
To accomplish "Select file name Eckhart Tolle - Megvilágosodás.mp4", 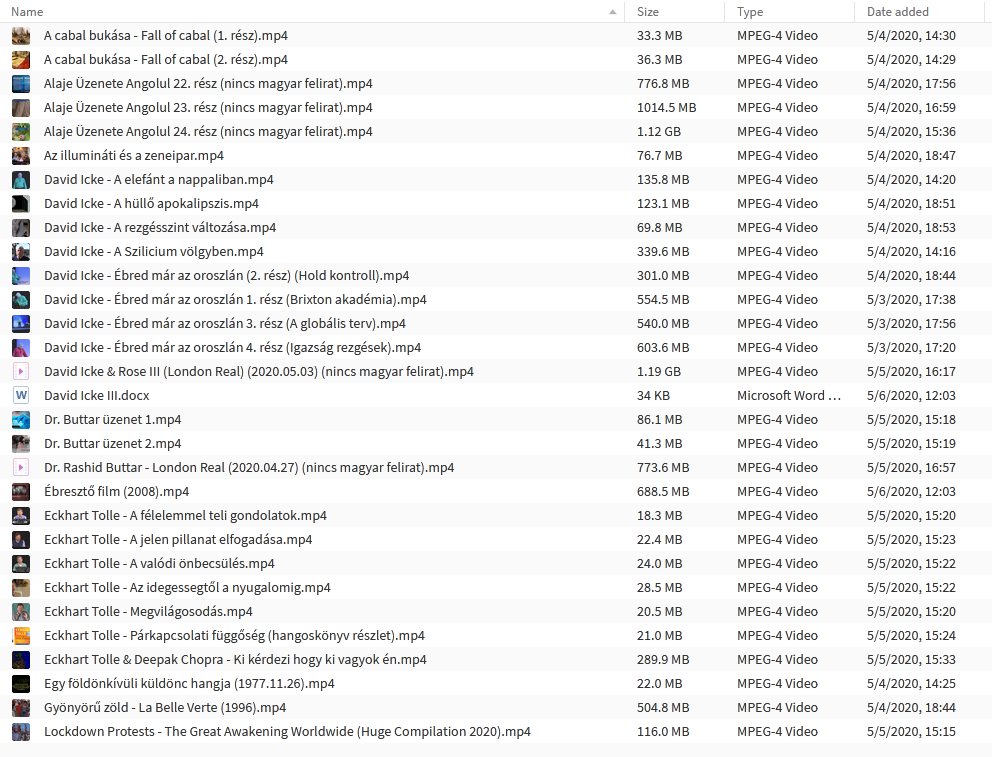I will tap(148, 612).
